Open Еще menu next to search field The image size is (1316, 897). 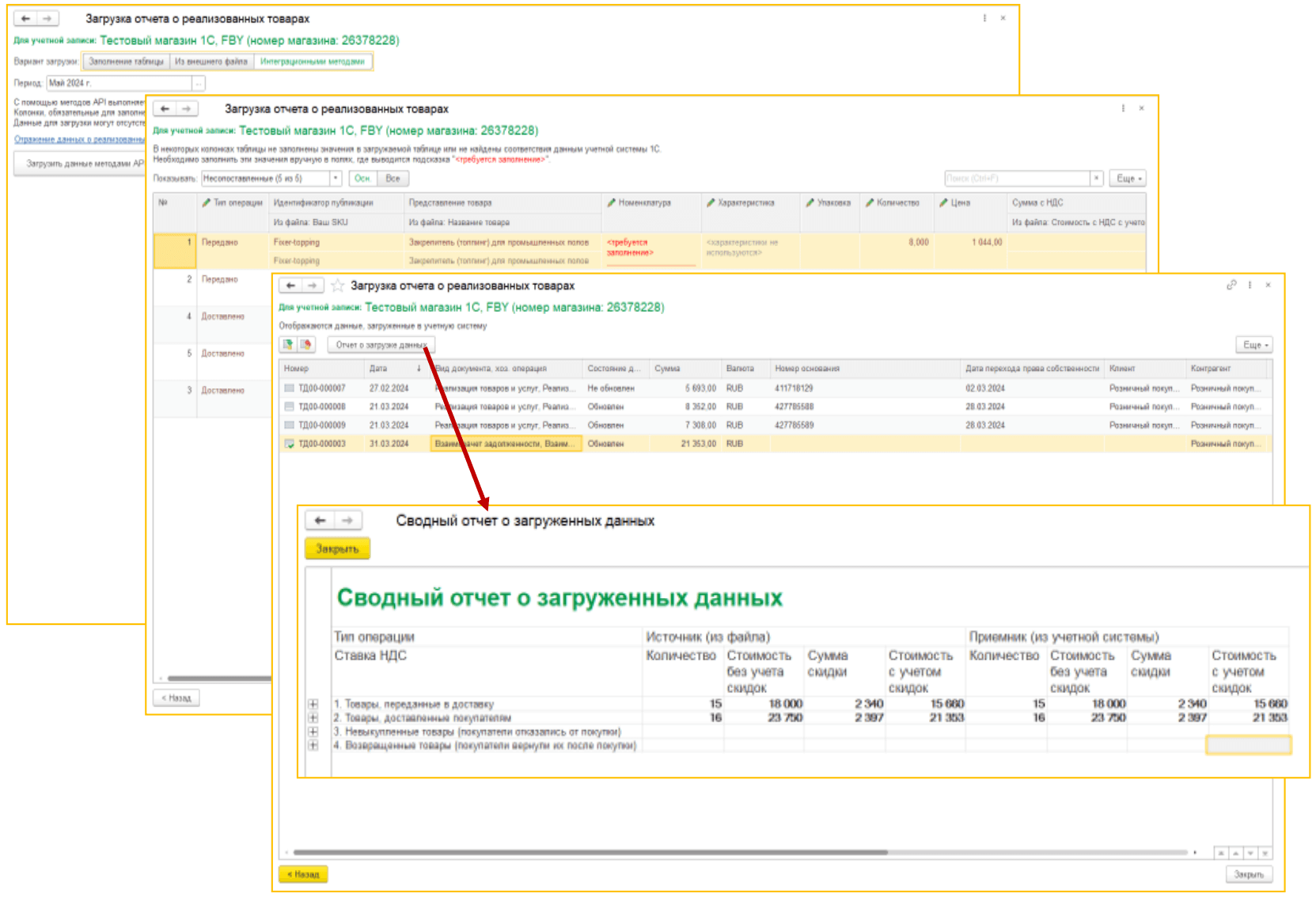(x=1128, y=179)
